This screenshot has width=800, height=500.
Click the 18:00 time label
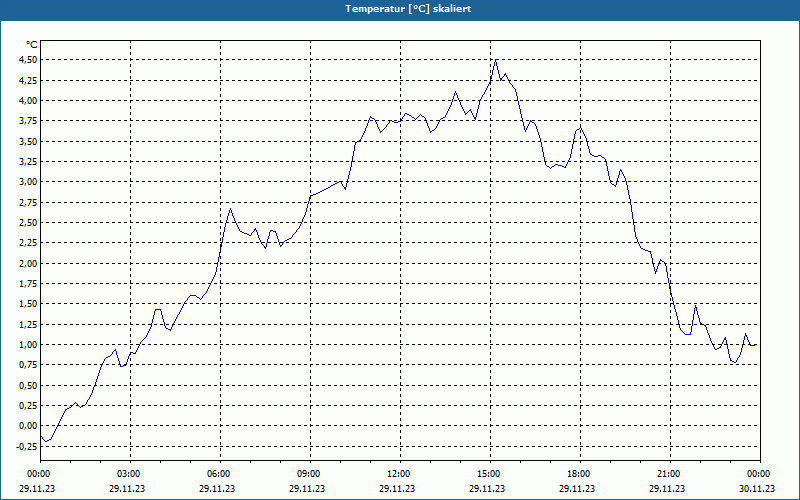[x=578, y=474]
